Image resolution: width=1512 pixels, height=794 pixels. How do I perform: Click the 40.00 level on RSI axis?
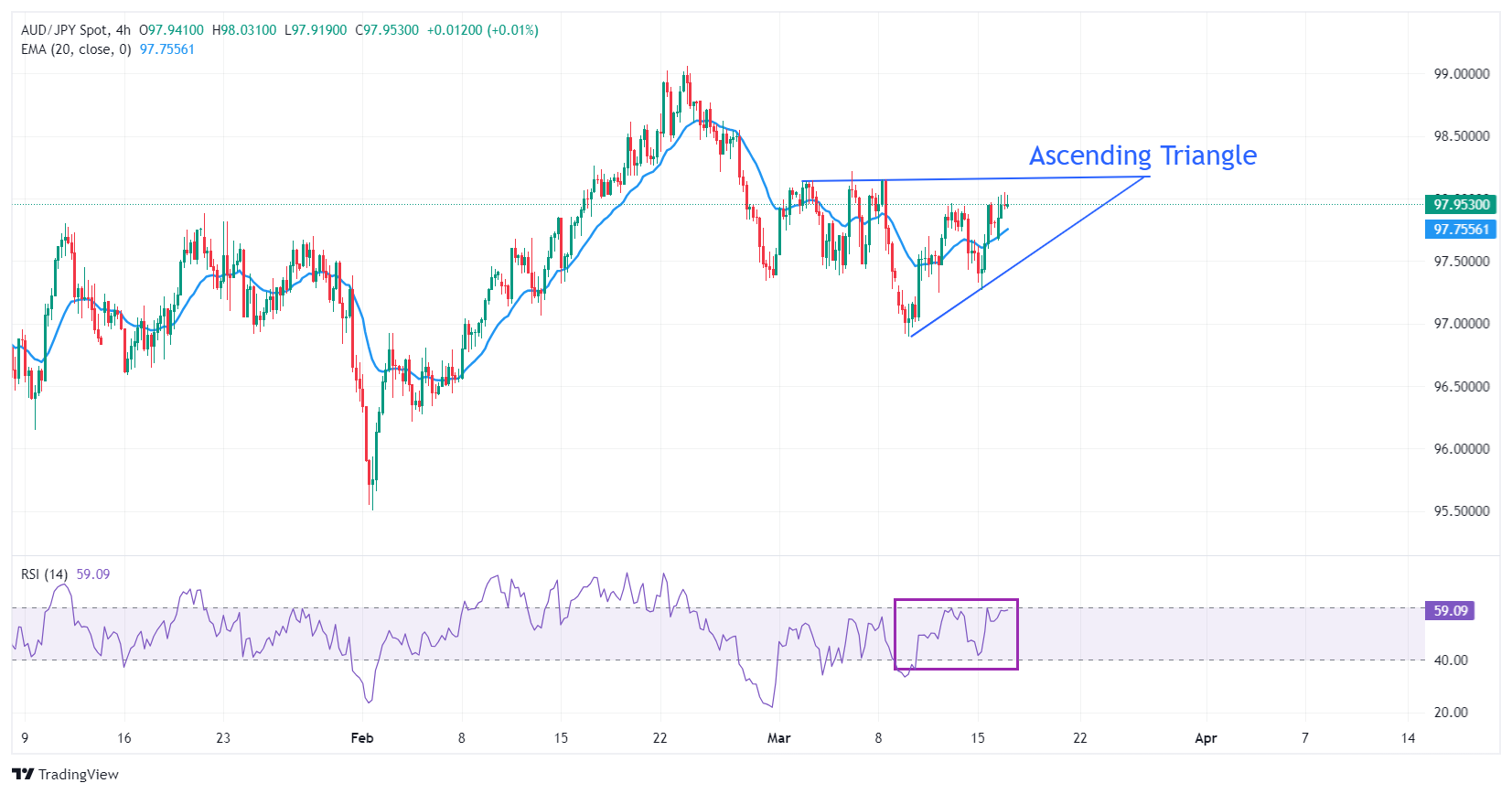[x=1450, y=660]
